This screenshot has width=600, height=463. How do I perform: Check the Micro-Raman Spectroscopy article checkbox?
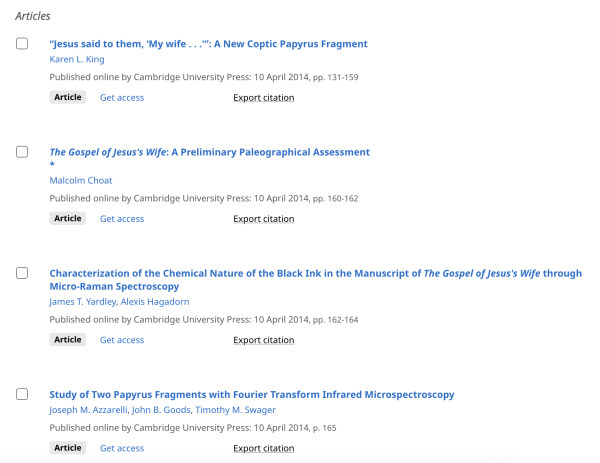(22, 273)
